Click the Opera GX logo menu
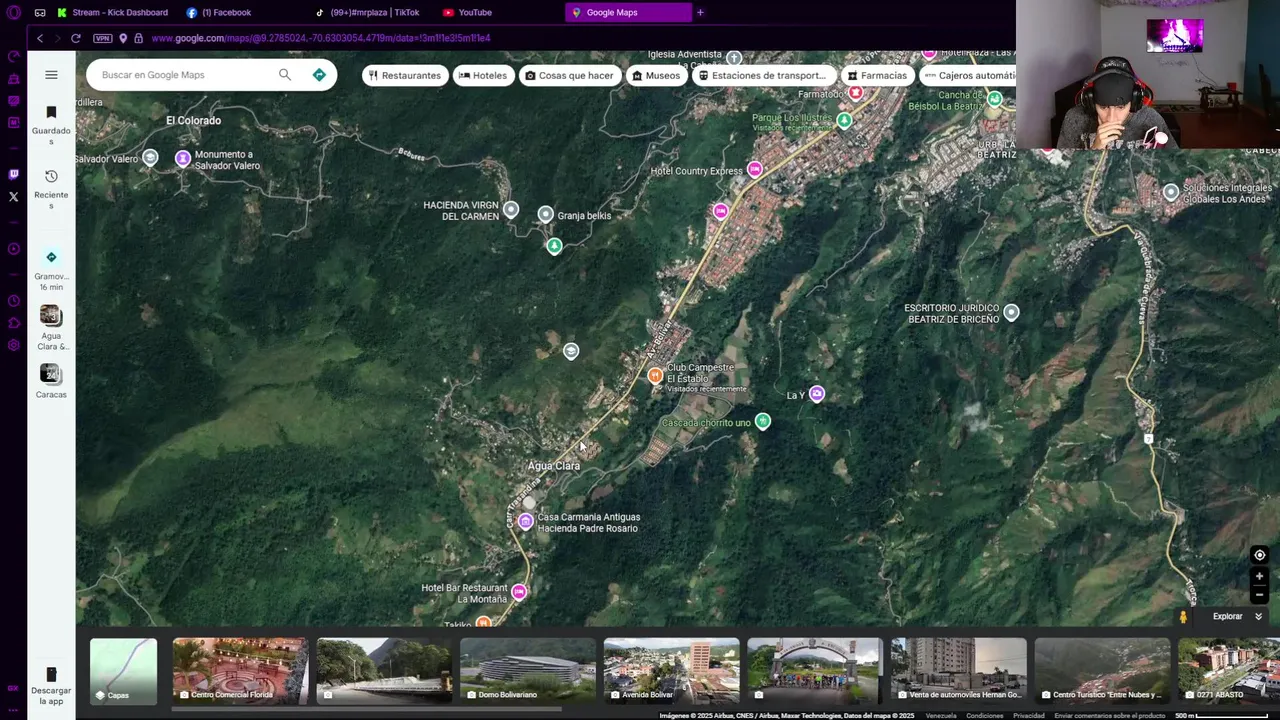 [x=13, y=12]
